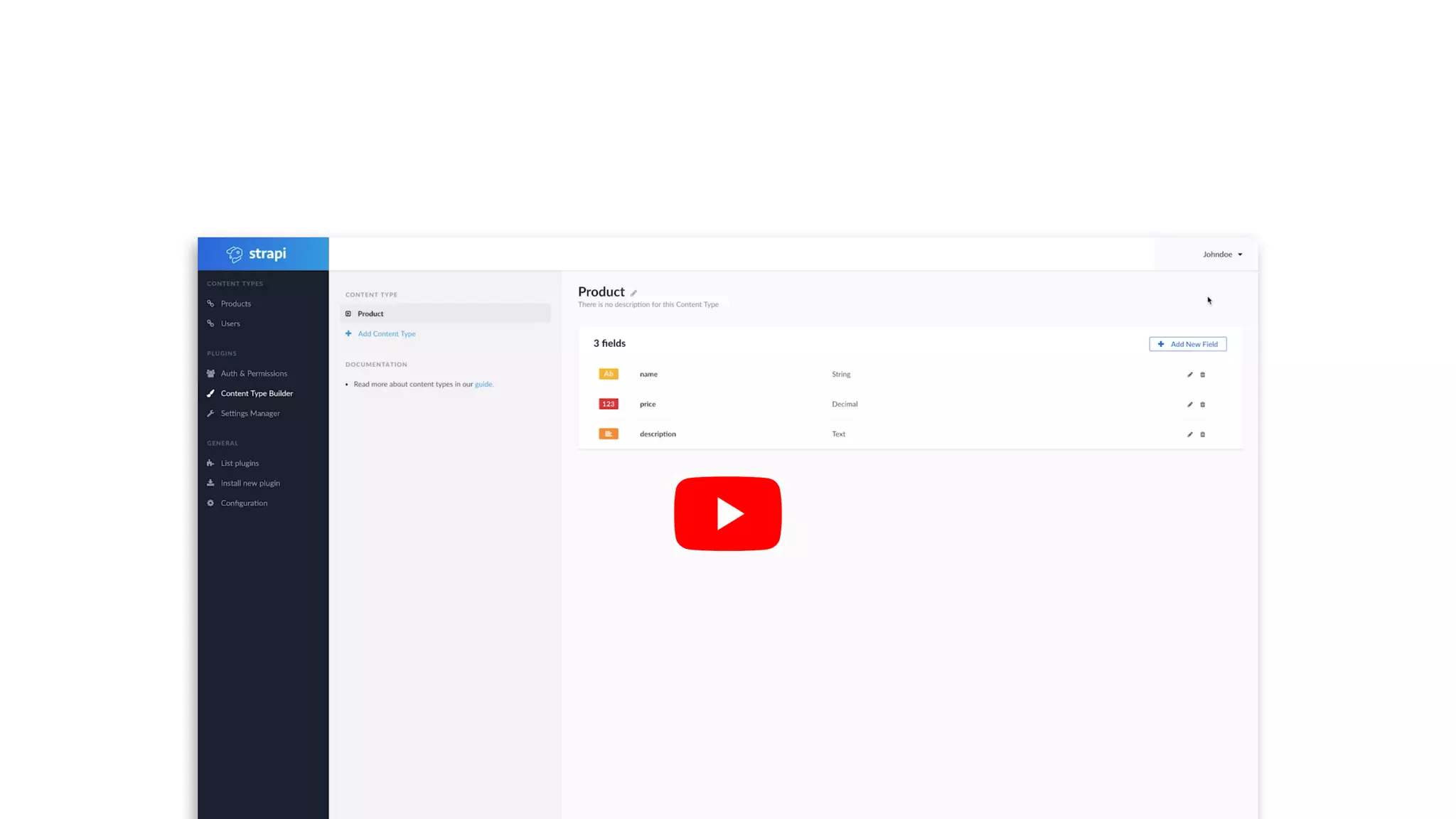Delete the name field via trash icon
The width and height of the screenshot is (1456, 819).
click(1202, 375)
